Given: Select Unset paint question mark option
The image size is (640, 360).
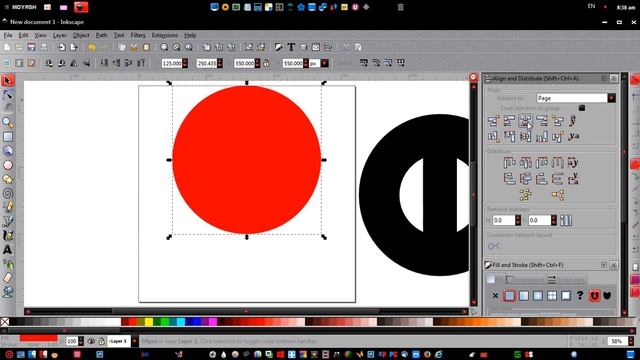Looking at the screenshot, I should [580, 296].
